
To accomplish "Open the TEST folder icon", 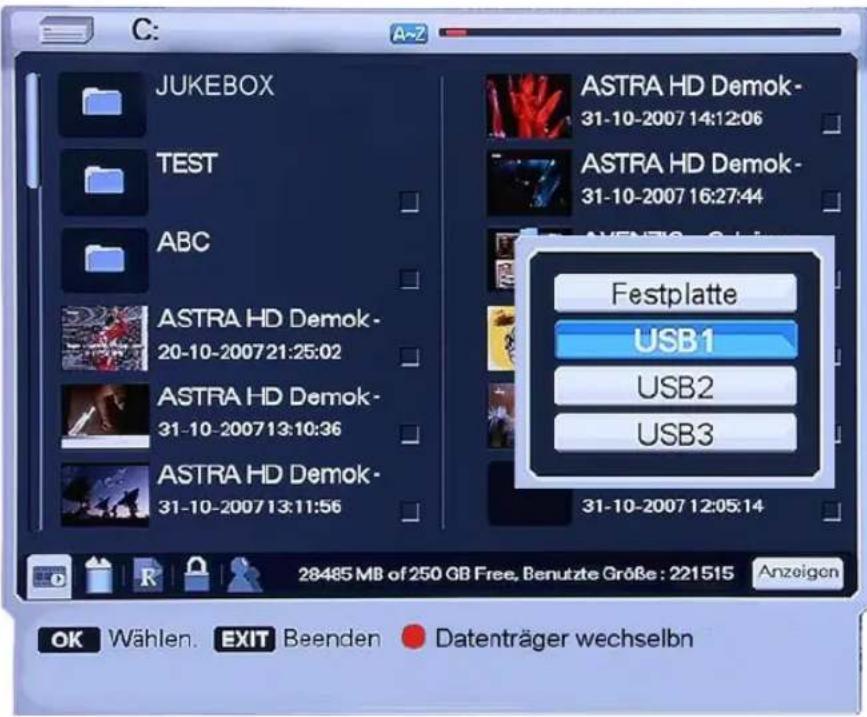I will [104, 181].
